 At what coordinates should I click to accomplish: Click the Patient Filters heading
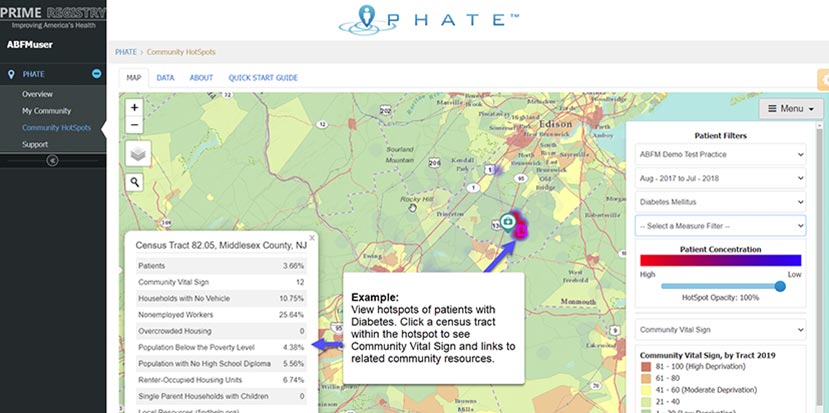(x=721, y=136)
